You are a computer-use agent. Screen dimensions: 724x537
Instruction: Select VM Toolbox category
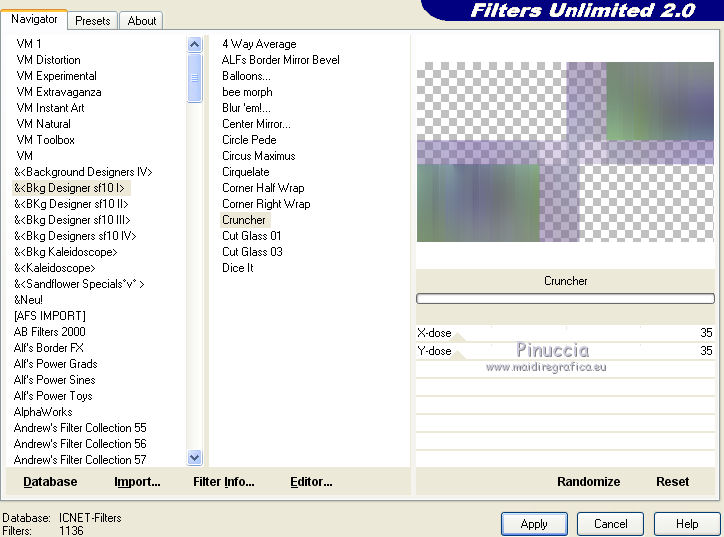click(x=45, y=140)
